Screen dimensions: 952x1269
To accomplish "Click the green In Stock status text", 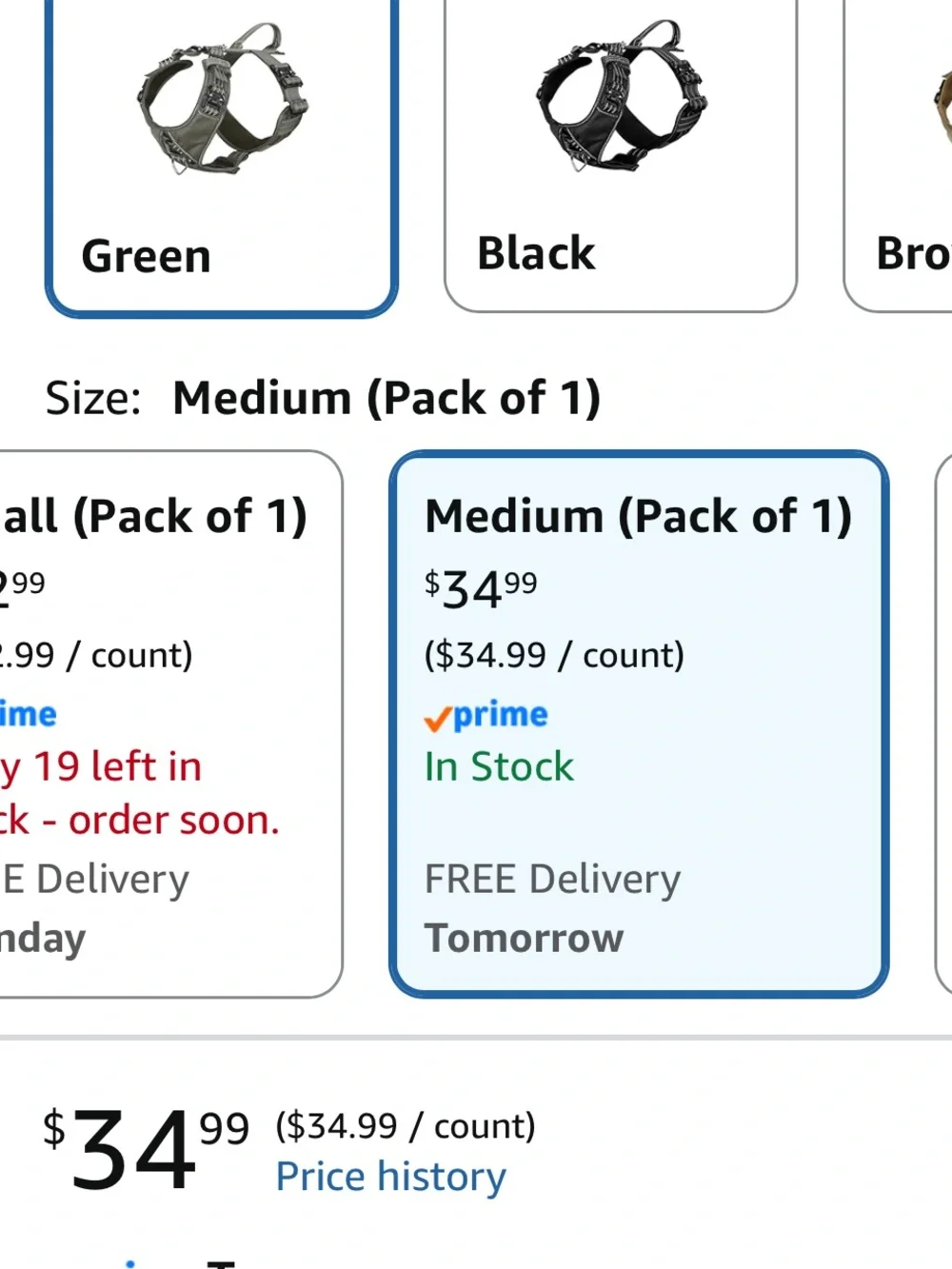I will pos(500,766).
